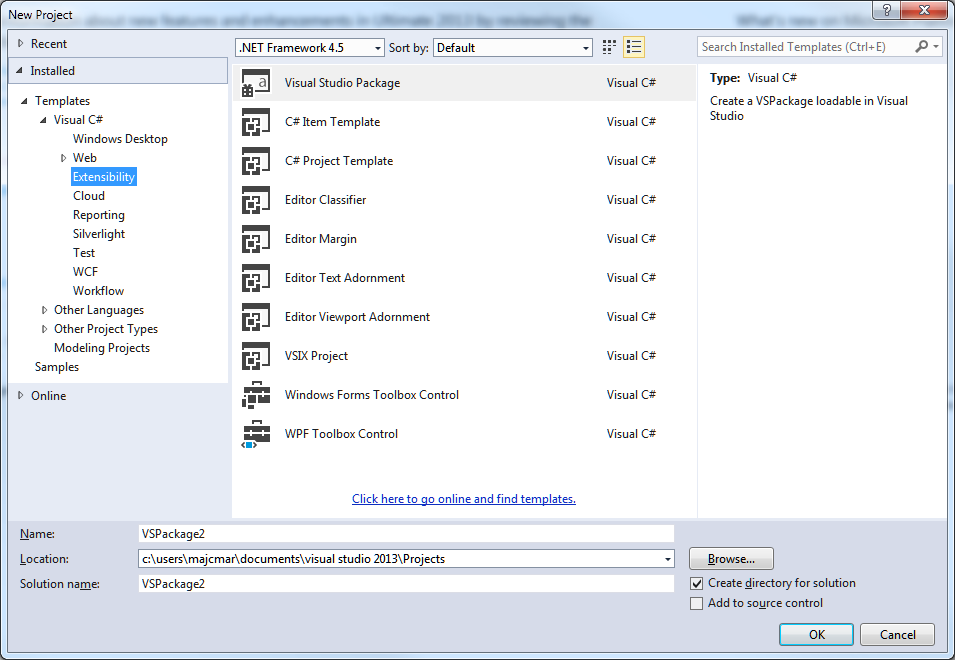Switch to small icons view
The width and height of the screenshot is (955, 660).
(609, 47)
